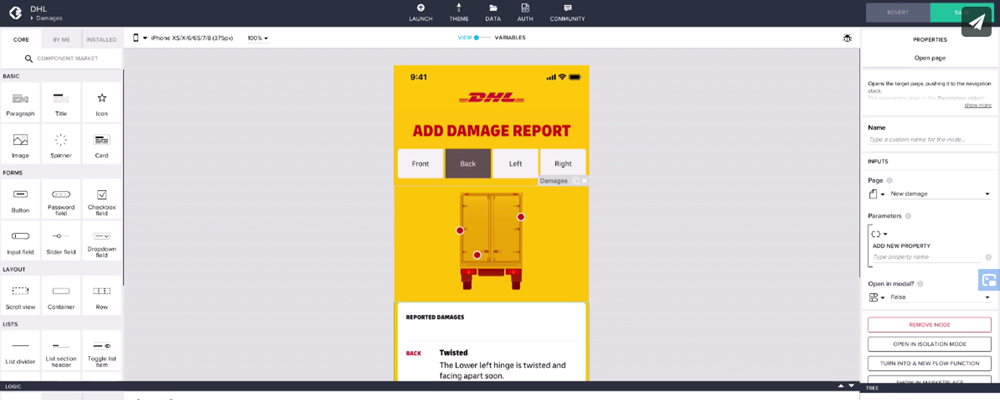Select the Left tab in app preview
The width and height of the screenshot is (1000, 400).
pyautogui.click(x=515, y=164)
